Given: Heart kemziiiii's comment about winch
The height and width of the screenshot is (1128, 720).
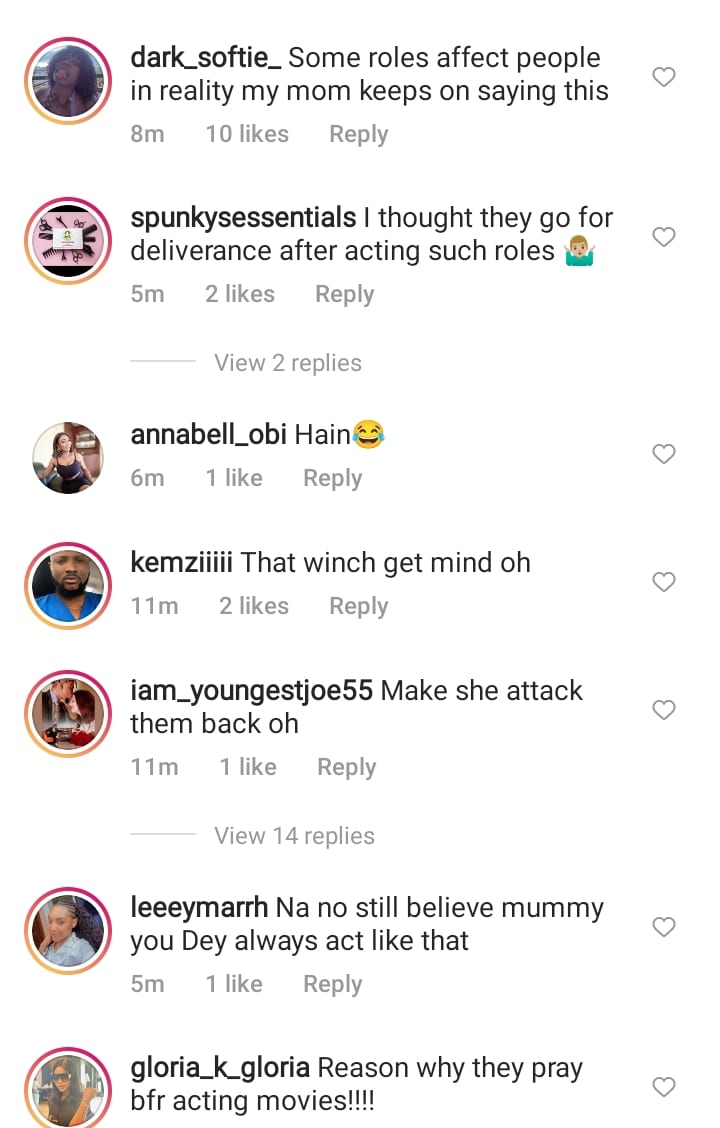Looking at the screenshot, I should 664,582.
